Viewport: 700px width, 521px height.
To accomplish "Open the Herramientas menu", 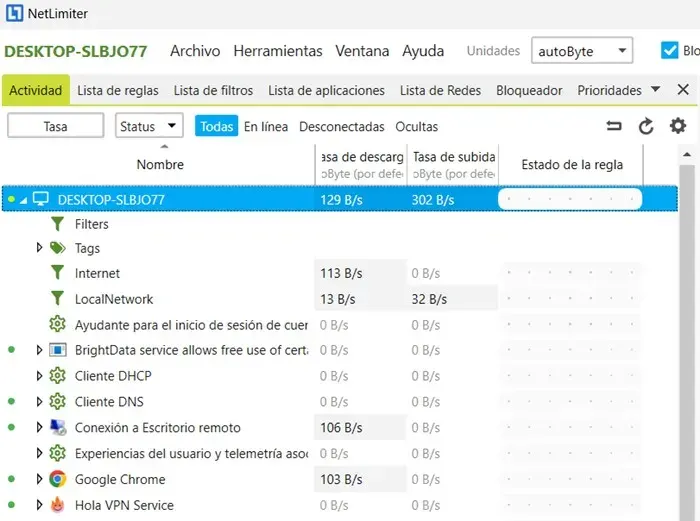I will 278,51.
